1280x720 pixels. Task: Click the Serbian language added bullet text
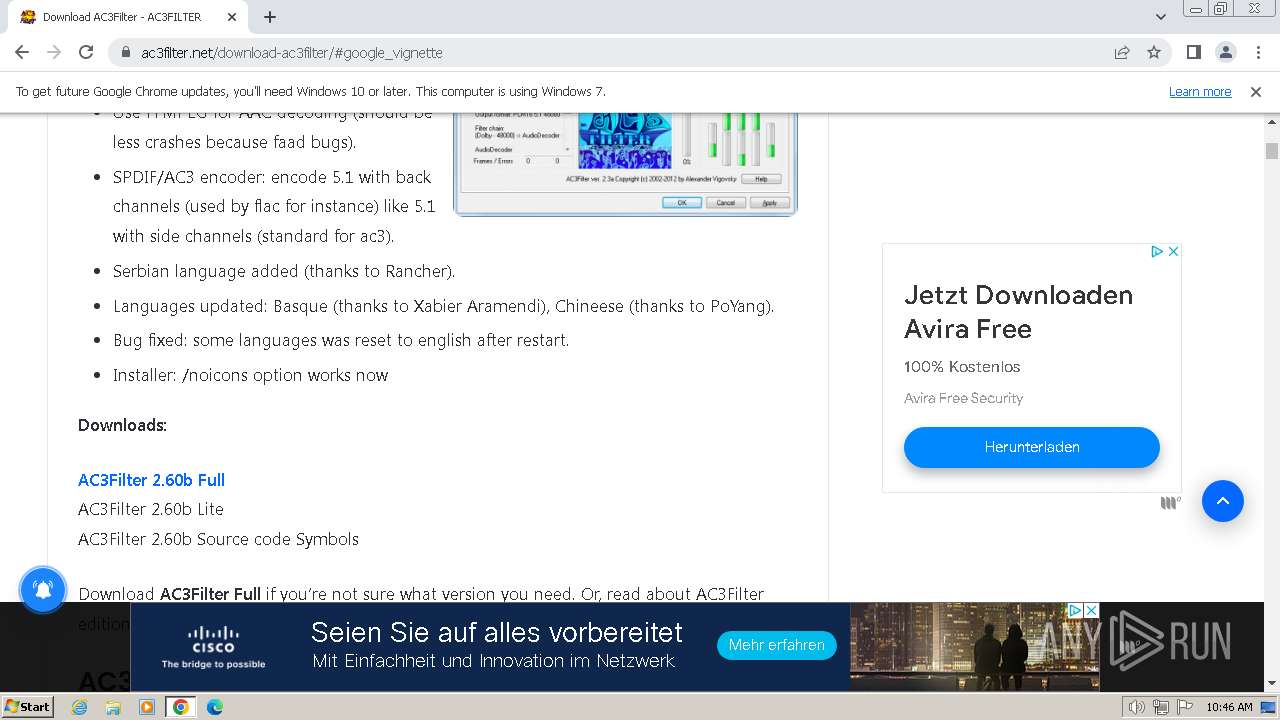284,271
